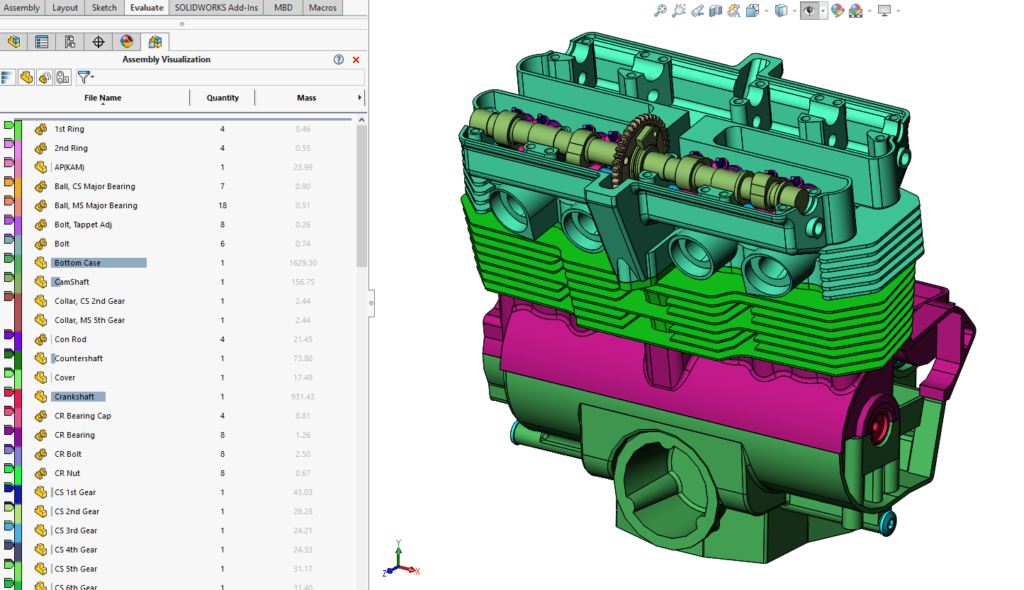Click the color slider handle beside 2nd Ring

(x=8, y=143)
